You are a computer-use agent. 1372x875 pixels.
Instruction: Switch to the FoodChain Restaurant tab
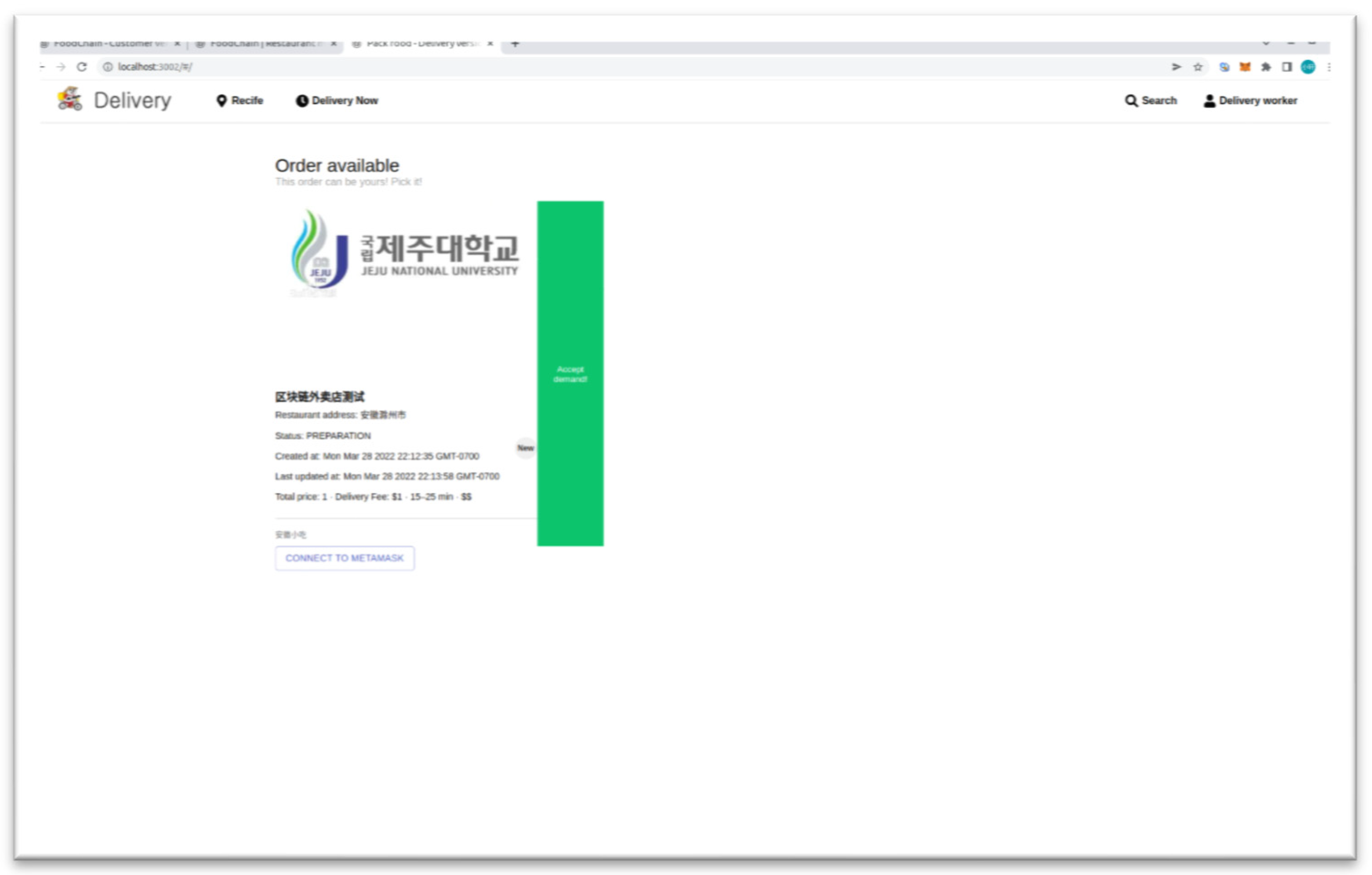pos(262,44)
